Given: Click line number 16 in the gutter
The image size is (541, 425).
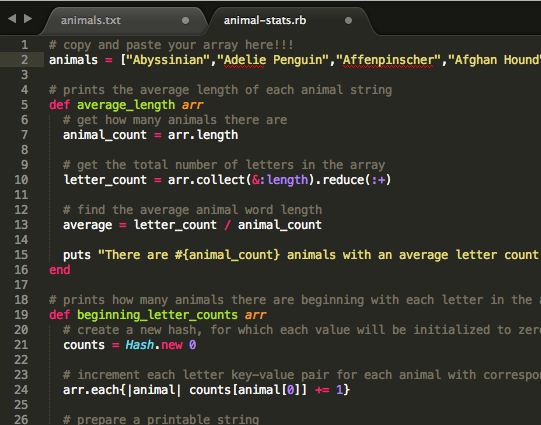Looking at the screenshot, I should 21,269.
